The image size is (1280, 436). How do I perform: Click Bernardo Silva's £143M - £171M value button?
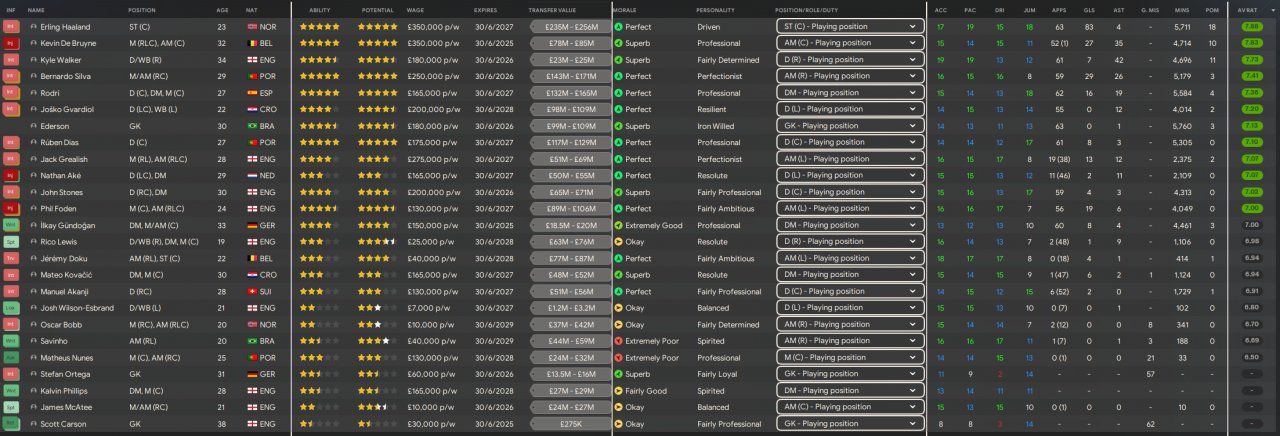pos(570,77)
